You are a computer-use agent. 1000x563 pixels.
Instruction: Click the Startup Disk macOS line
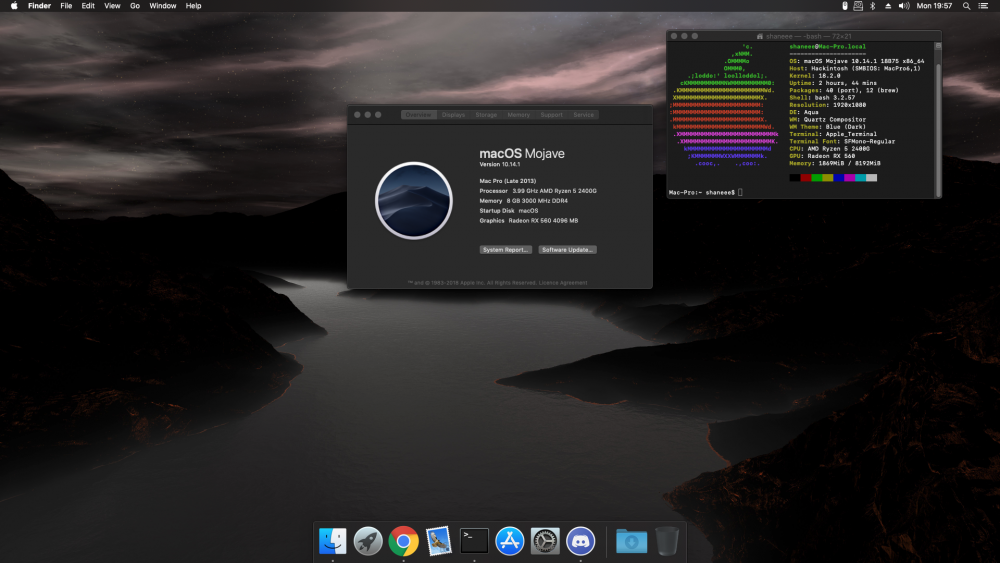coord(509,210)
